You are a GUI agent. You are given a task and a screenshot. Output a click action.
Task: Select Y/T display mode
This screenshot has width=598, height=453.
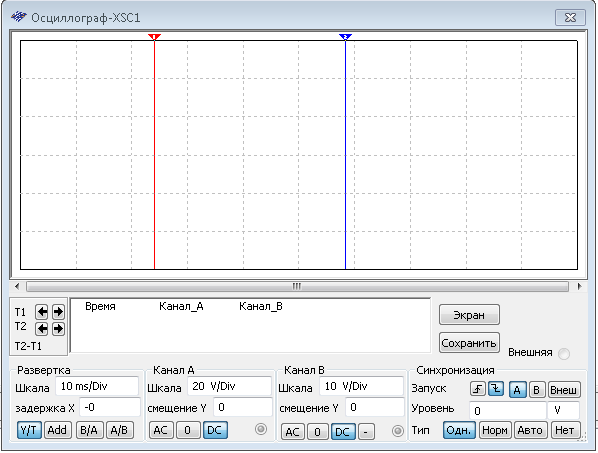[29, 430]
